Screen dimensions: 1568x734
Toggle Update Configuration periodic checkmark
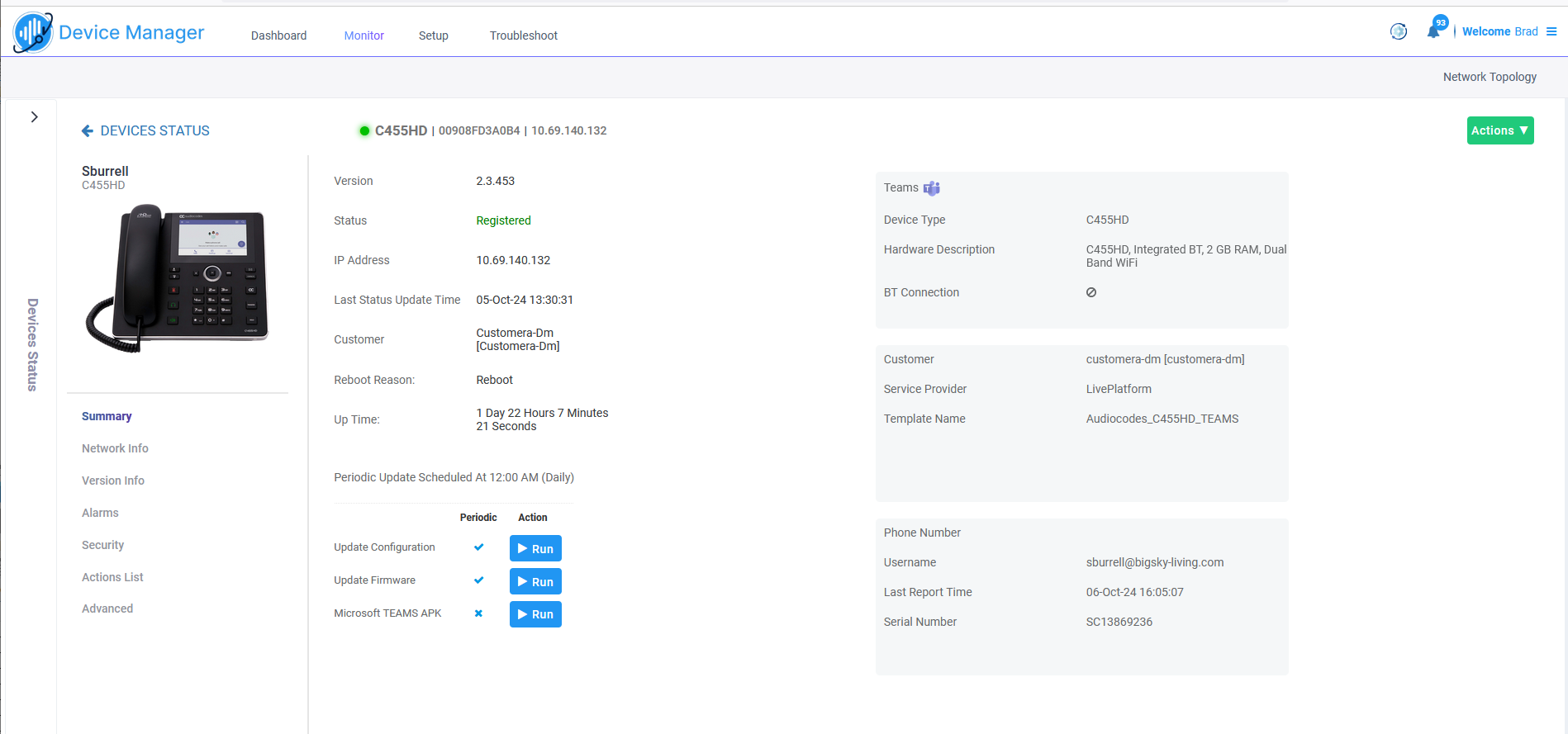[x=478, y=547]
